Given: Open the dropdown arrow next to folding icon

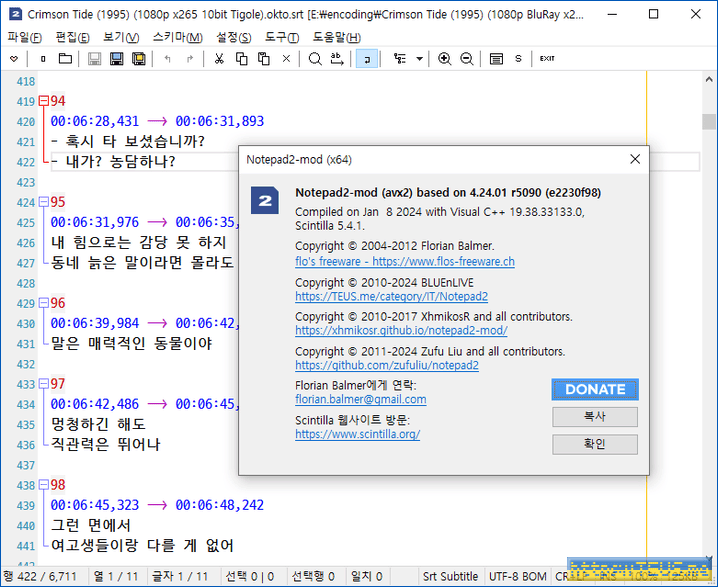Looking at the screenshot, I should coord(419,59).
